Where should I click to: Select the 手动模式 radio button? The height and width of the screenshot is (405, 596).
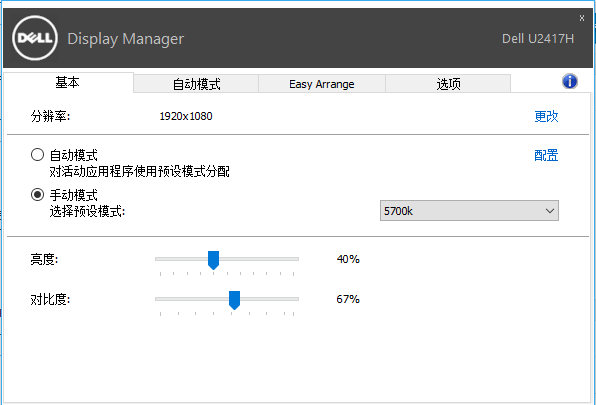pos(37,195)
